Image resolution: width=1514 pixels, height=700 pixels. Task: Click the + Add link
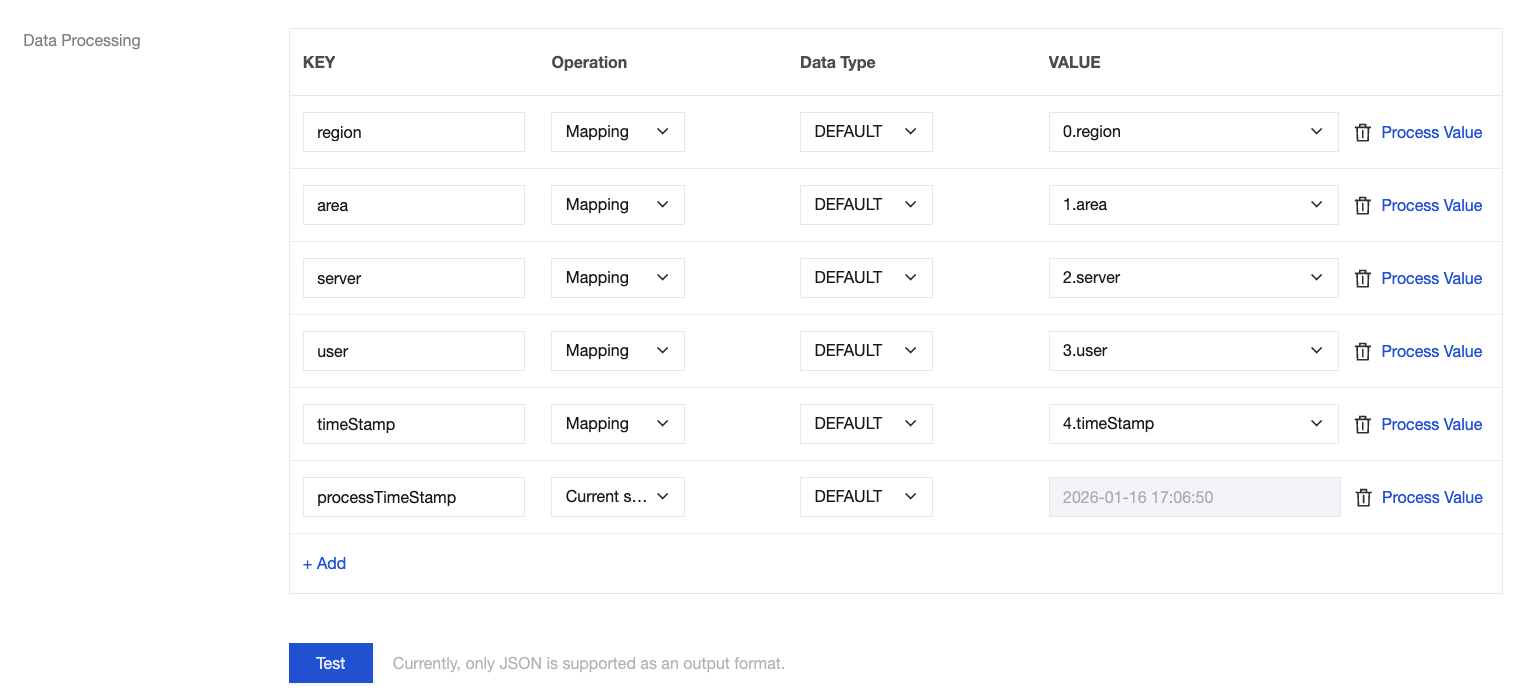pos(324,564)
